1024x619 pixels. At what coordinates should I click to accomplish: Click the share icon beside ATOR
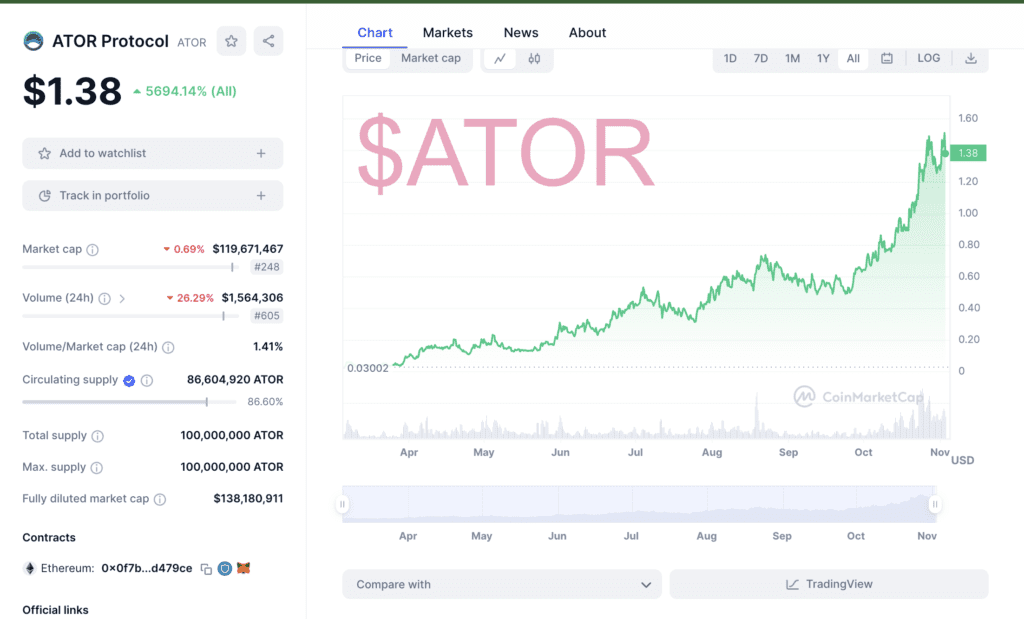click(268, 41)
